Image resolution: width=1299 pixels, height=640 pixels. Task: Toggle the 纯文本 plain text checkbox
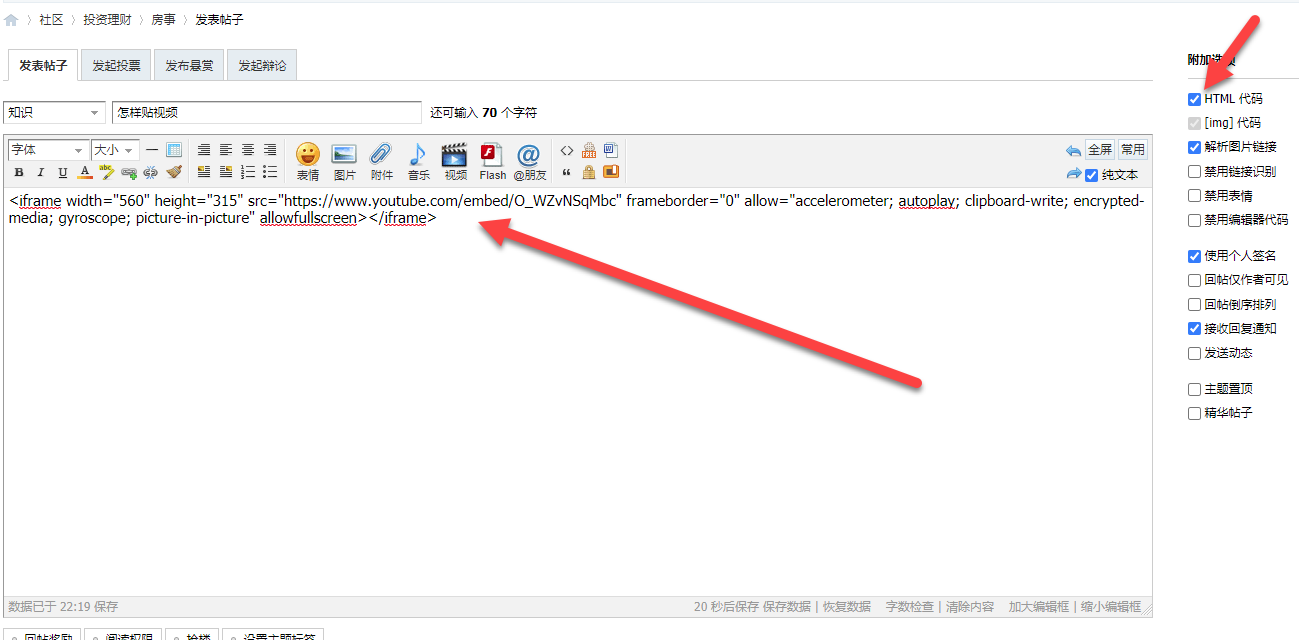pyautogui.click(x=1092, y=175)
